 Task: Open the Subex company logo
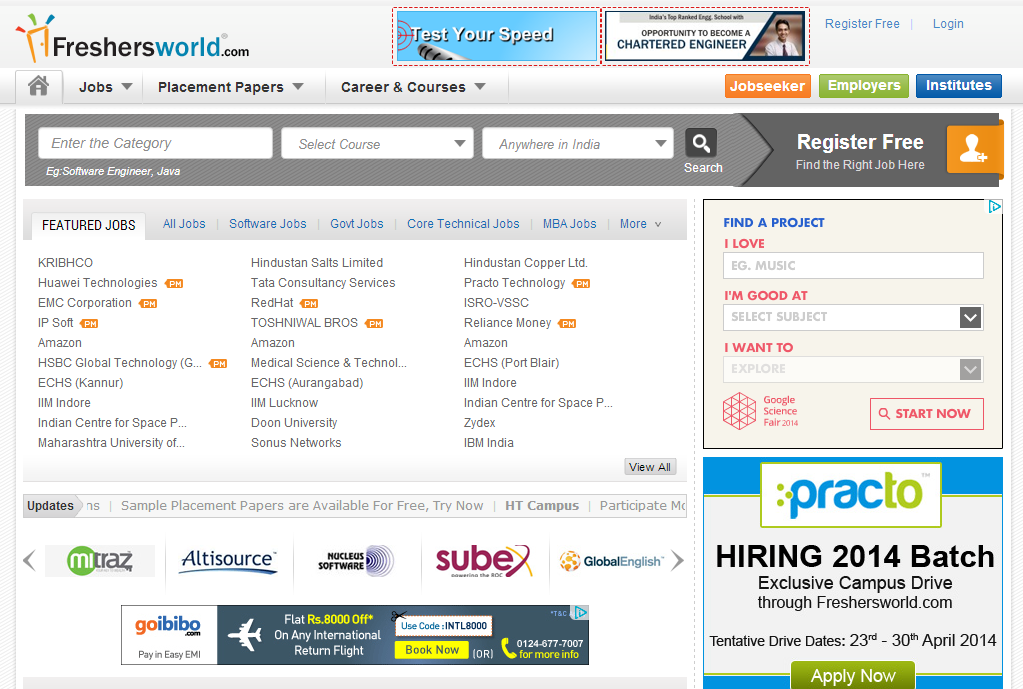(483, 561)
